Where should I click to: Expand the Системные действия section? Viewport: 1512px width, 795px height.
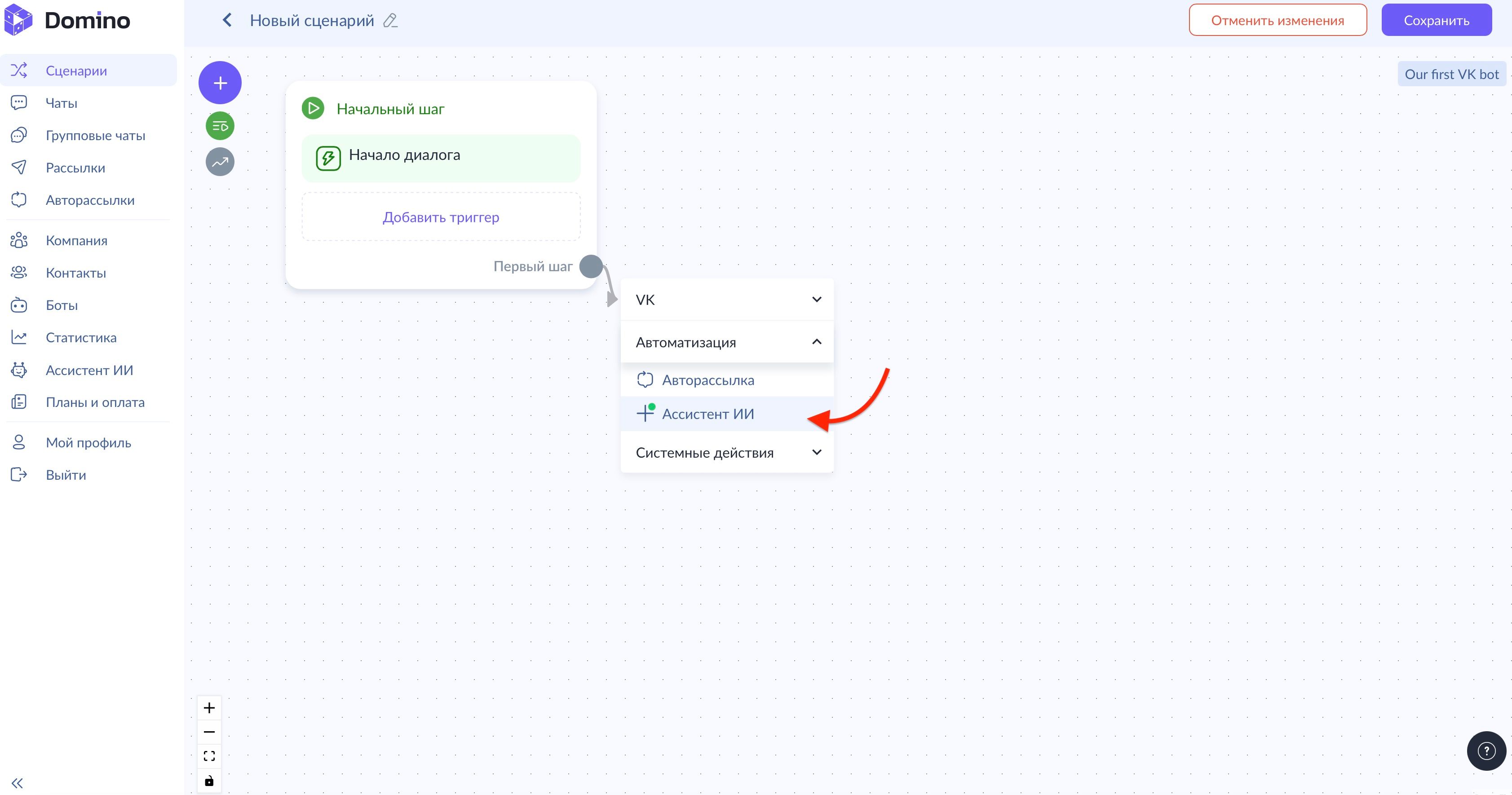[x=727, y=452]
